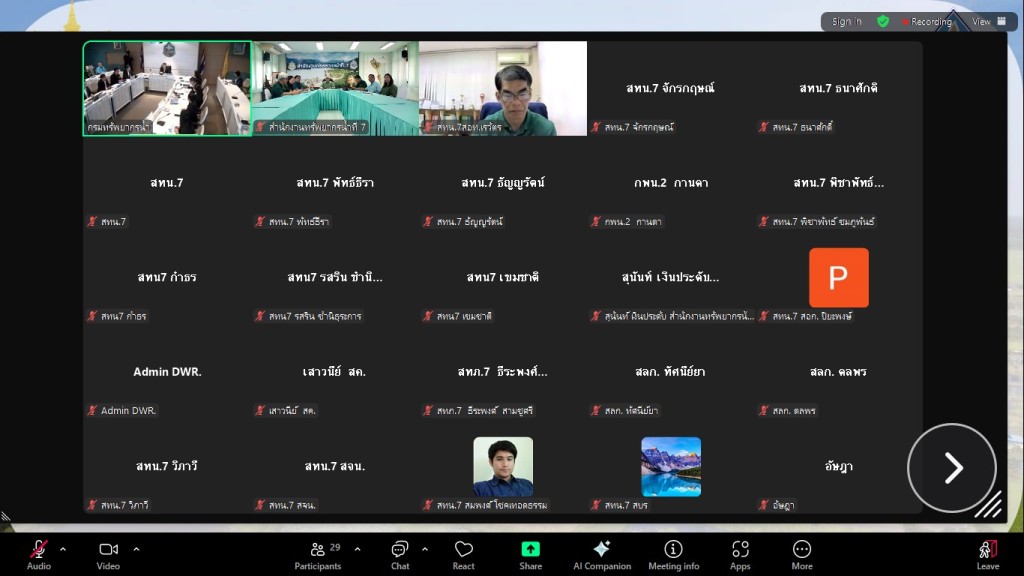The width and height of the screenshot is (1024, 576).
Task: Leave the meeting
Action: click(x=988, y=555)
